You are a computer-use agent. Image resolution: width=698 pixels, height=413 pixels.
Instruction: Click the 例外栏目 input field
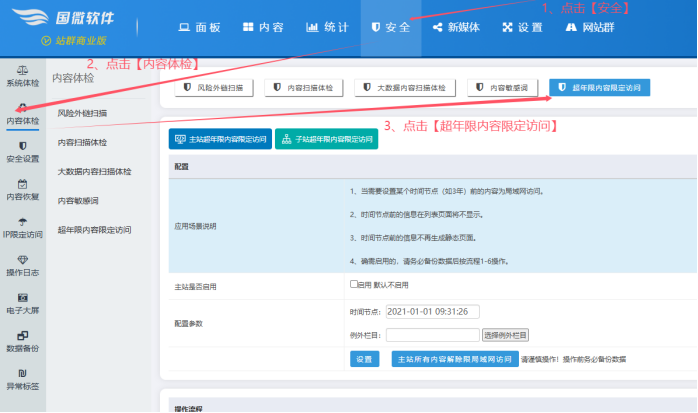click(x=432, y=334)
